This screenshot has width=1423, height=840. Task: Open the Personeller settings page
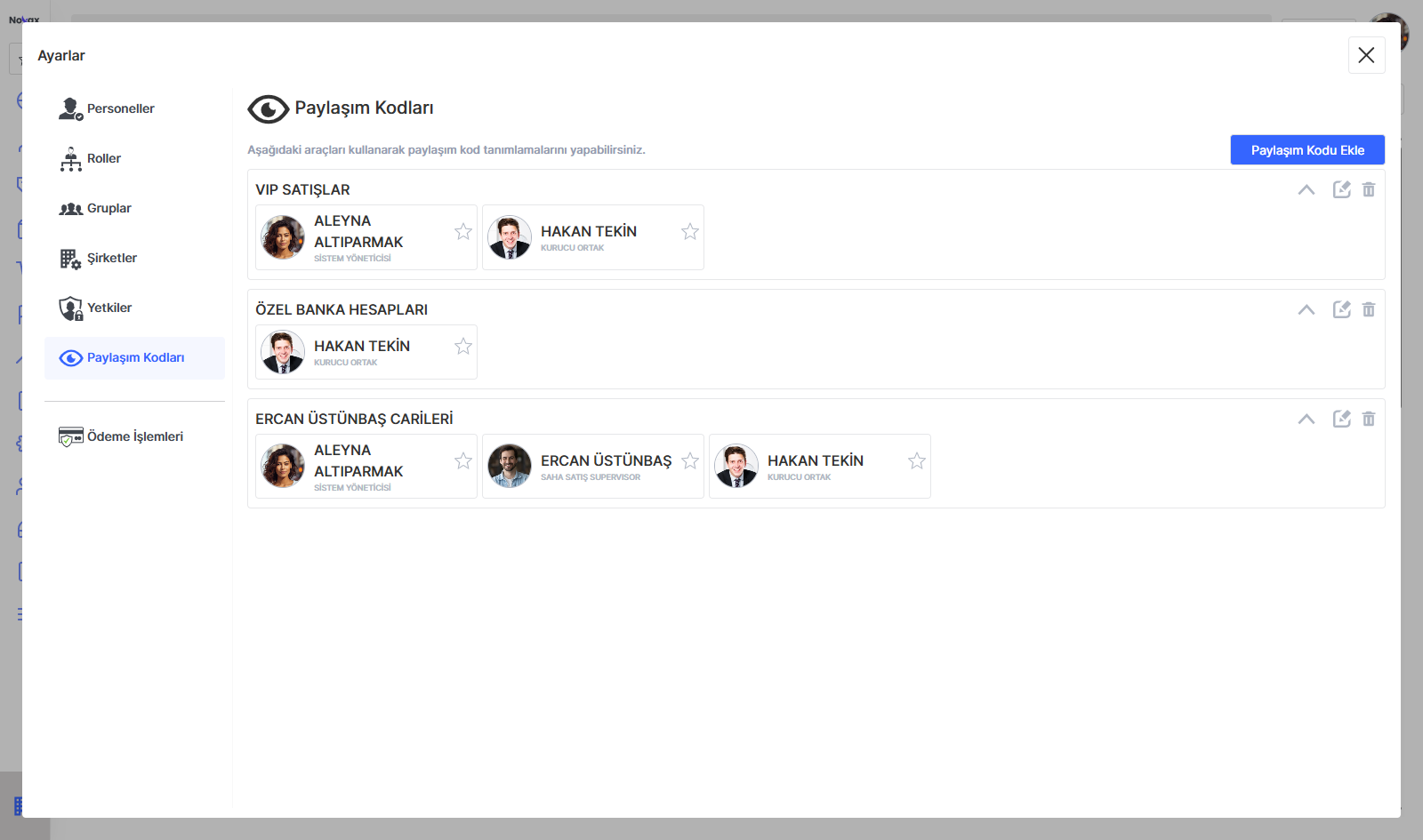120,108
